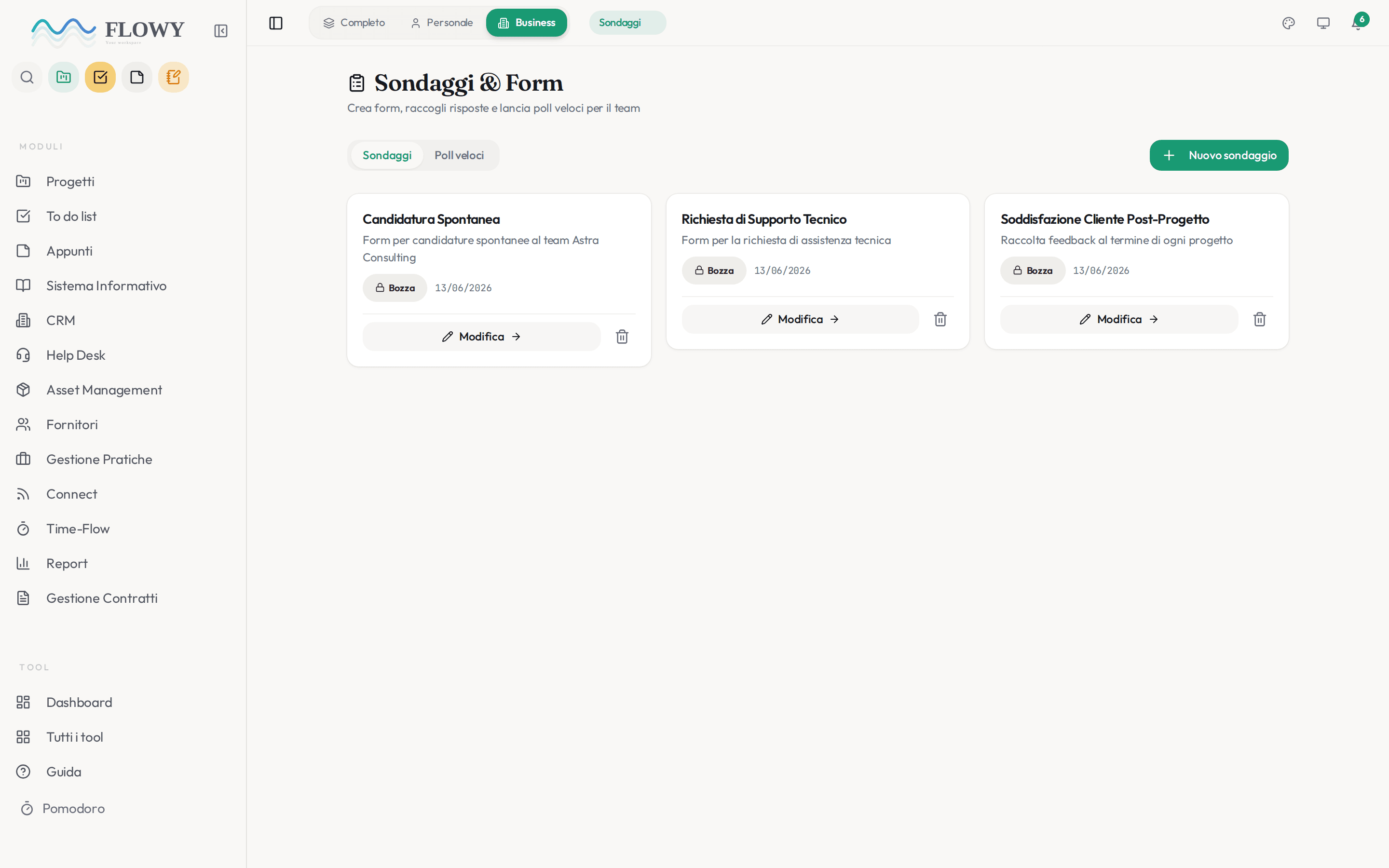The width and height of the screenshot is (1389, 868).
Task: Click the Sondaggi & Form heading clipboard icon
Action: point(357,83)
